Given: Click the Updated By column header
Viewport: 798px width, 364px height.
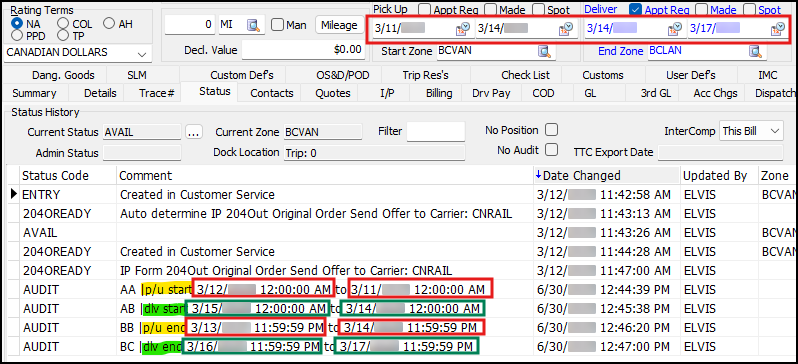Looking at the screenshot, I should (x=720, y=176).
